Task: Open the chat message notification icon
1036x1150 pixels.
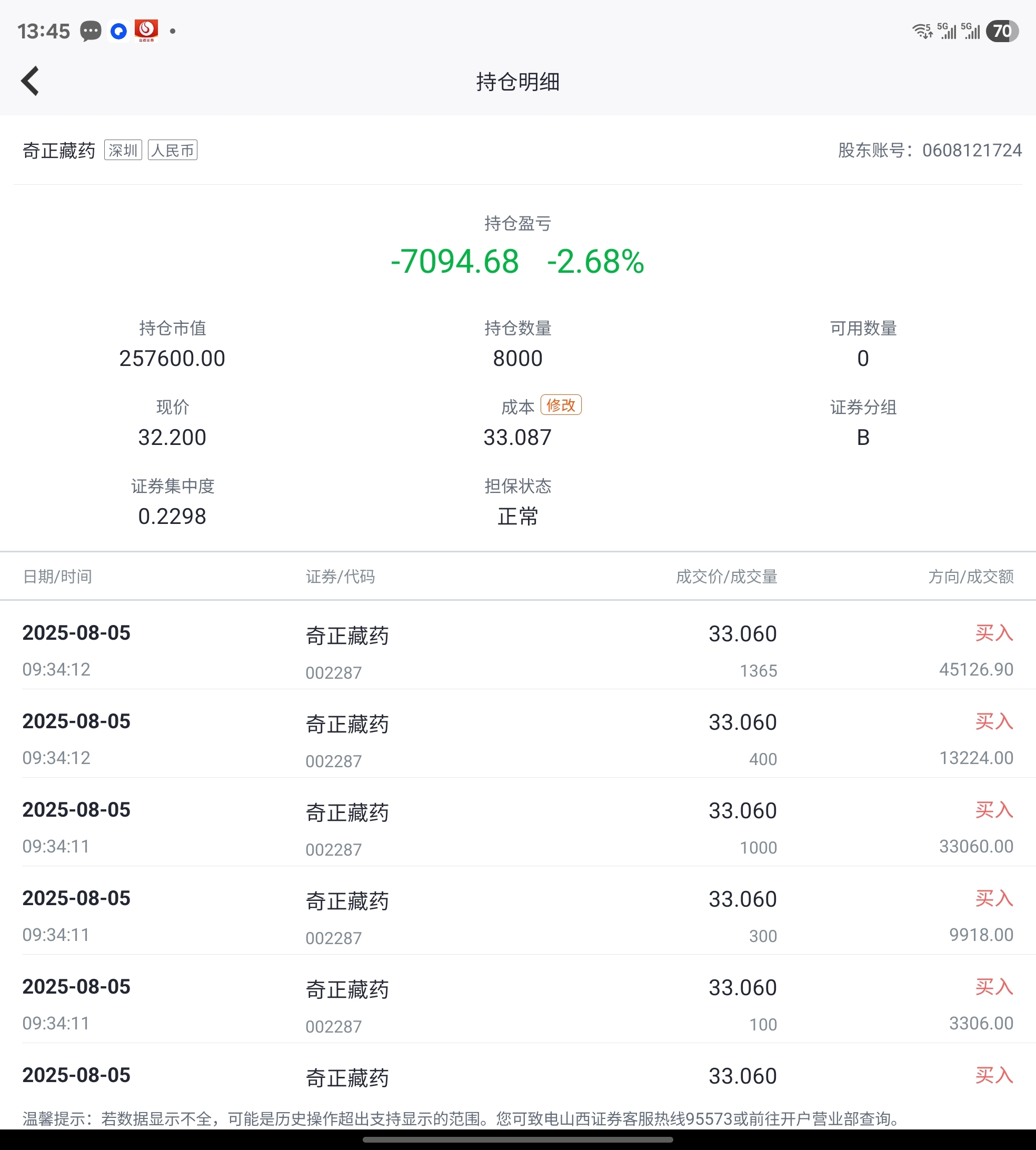Action: tap(91, 31)
